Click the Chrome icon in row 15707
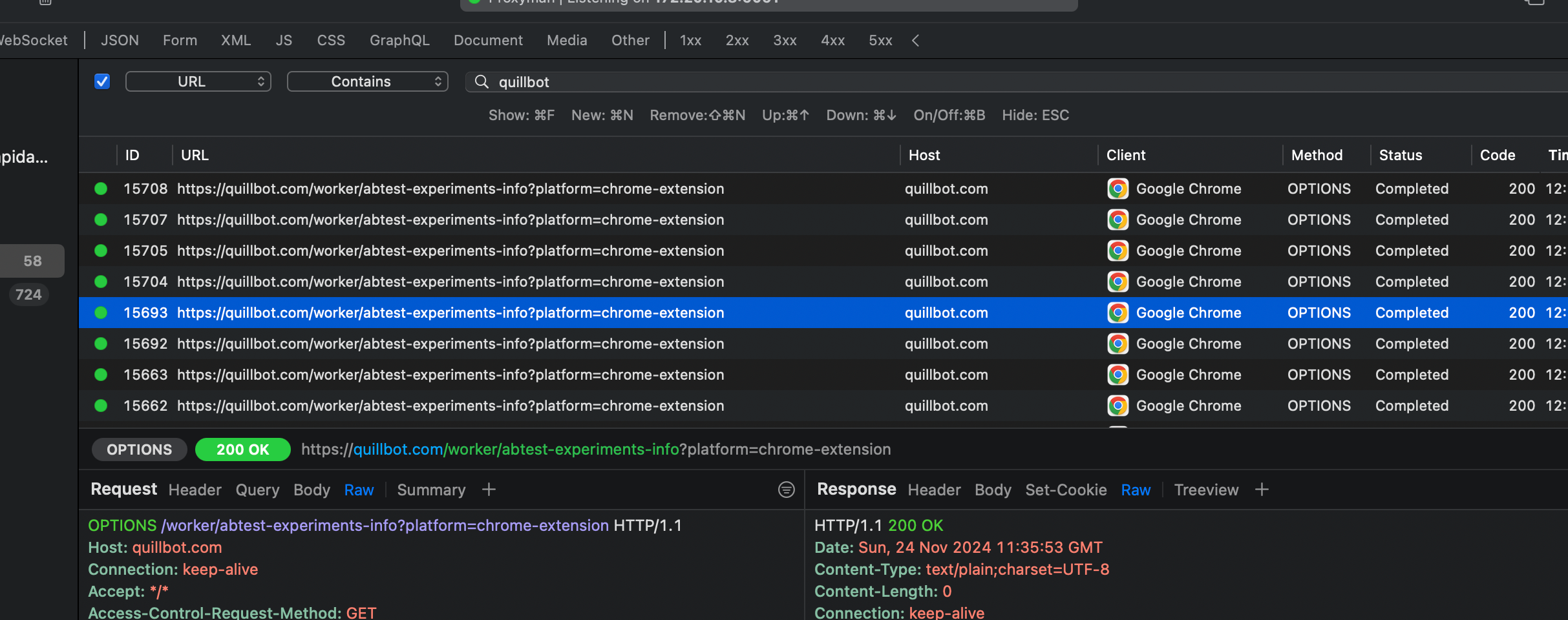Viewport: 1568px width, 620px height. pyautogui.click(x=1118, y=220)
